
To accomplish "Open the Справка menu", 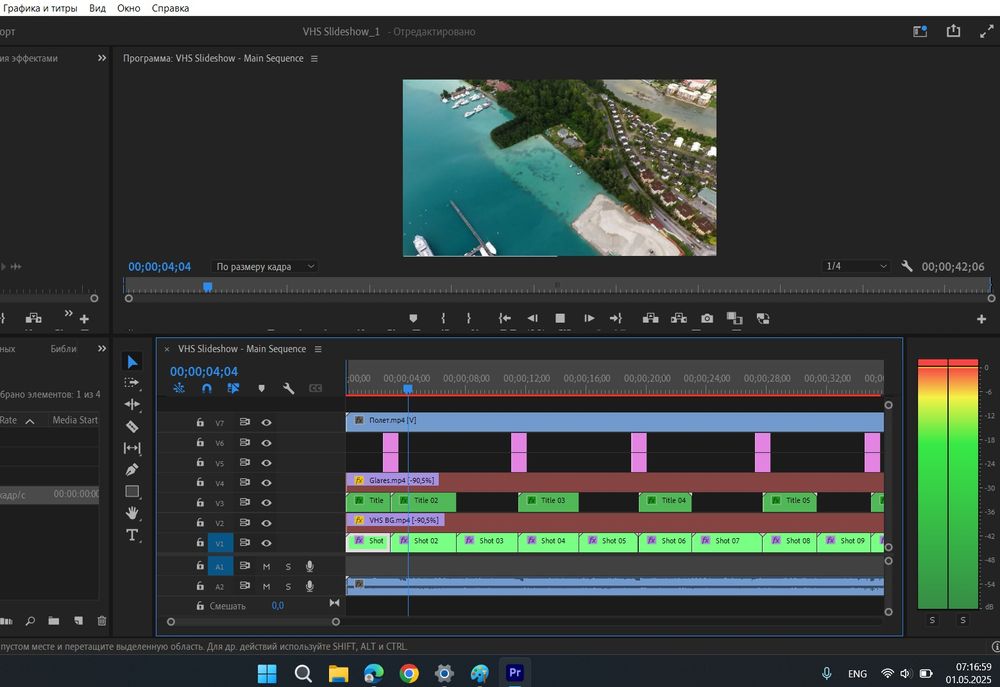I will pyautogui.click(x=169, y=8).
